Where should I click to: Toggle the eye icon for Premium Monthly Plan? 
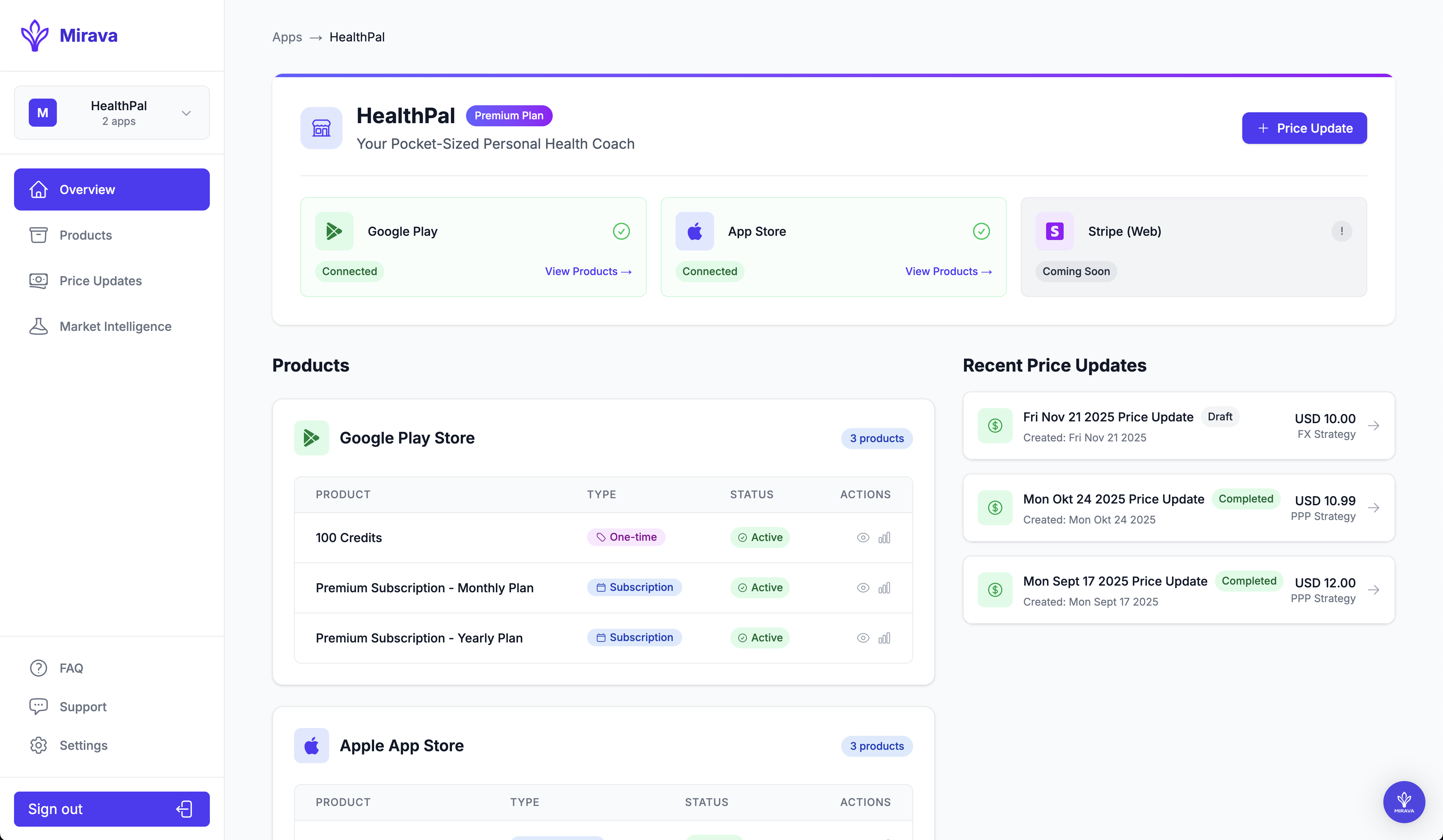[x=863, y=587]
